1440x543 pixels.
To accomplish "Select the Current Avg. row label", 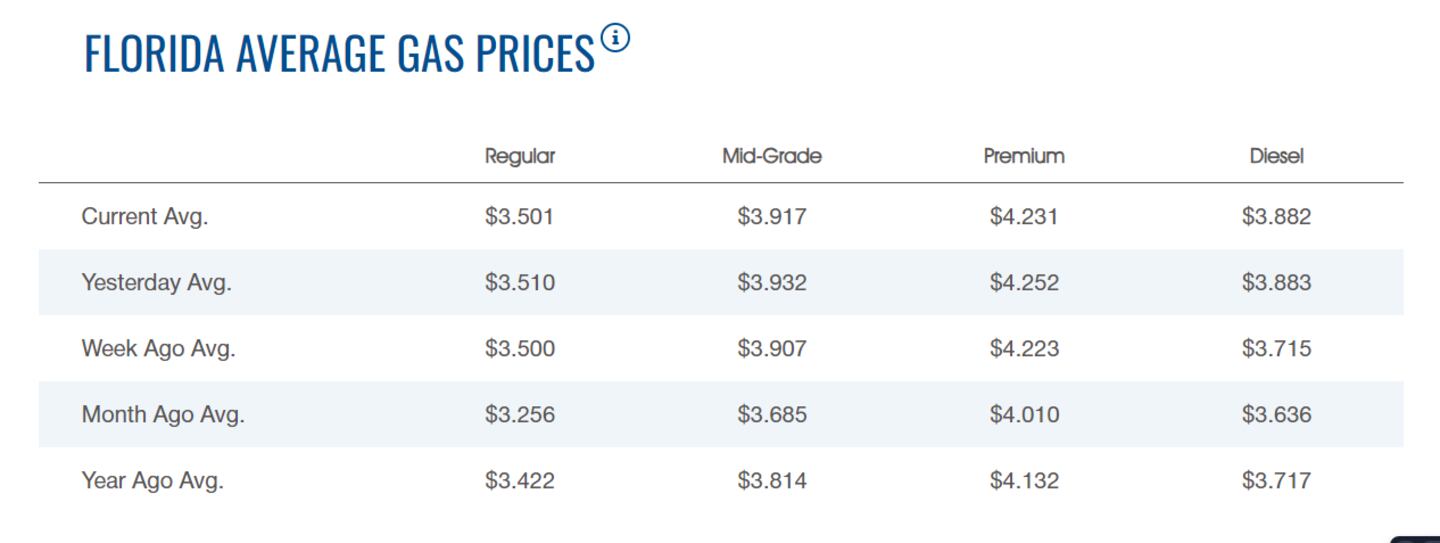I will [145, 217].
